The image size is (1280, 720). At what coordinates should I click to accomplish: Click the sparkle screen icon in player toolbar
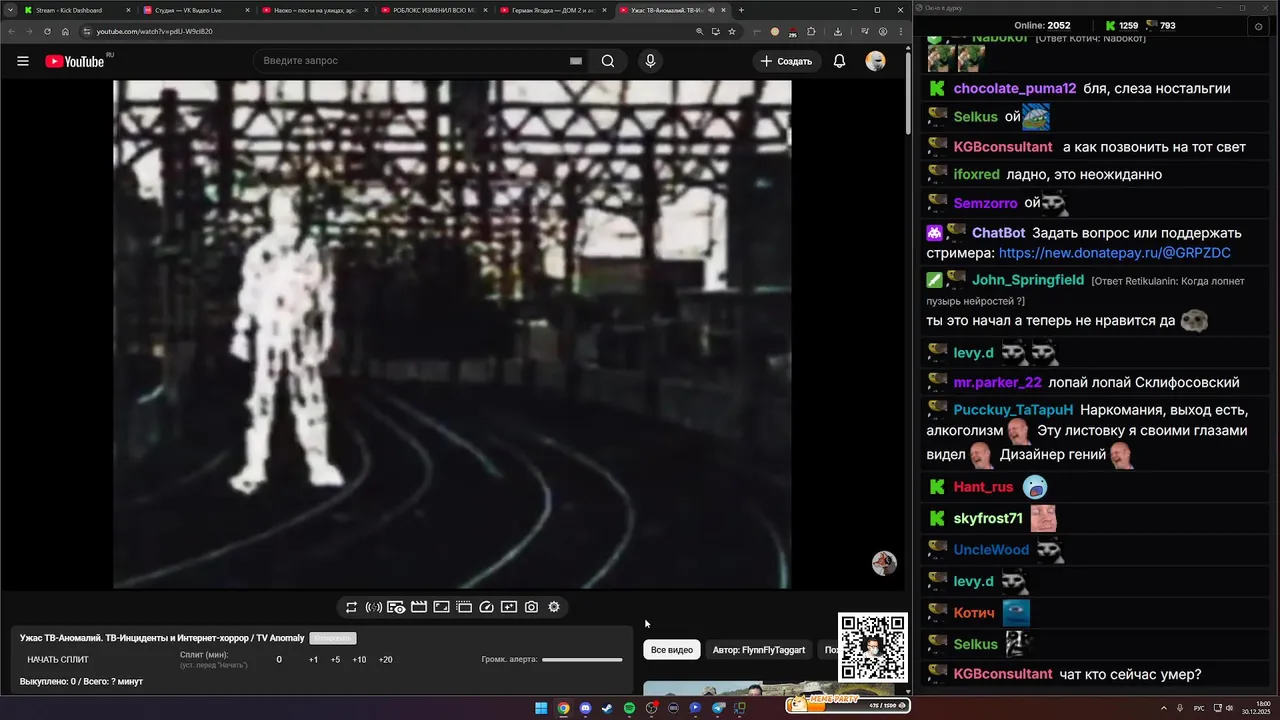(x=509, y=607)
